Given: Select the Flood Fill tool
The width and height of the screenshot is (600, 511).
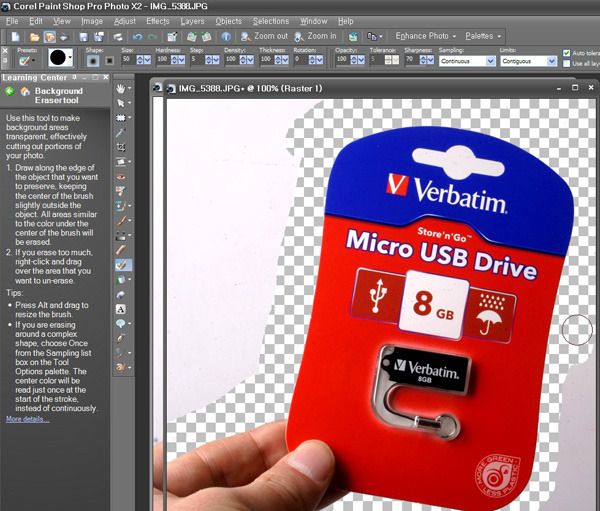Looking at the screenshot, I should coord(121,280).
